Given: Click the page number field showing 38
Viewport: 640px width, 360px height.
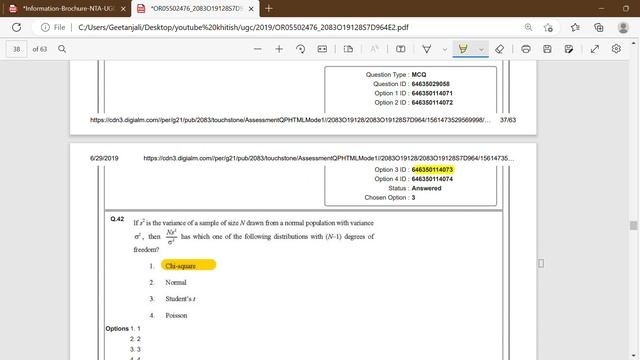Looking at the screenshot, I should point(17,49).
